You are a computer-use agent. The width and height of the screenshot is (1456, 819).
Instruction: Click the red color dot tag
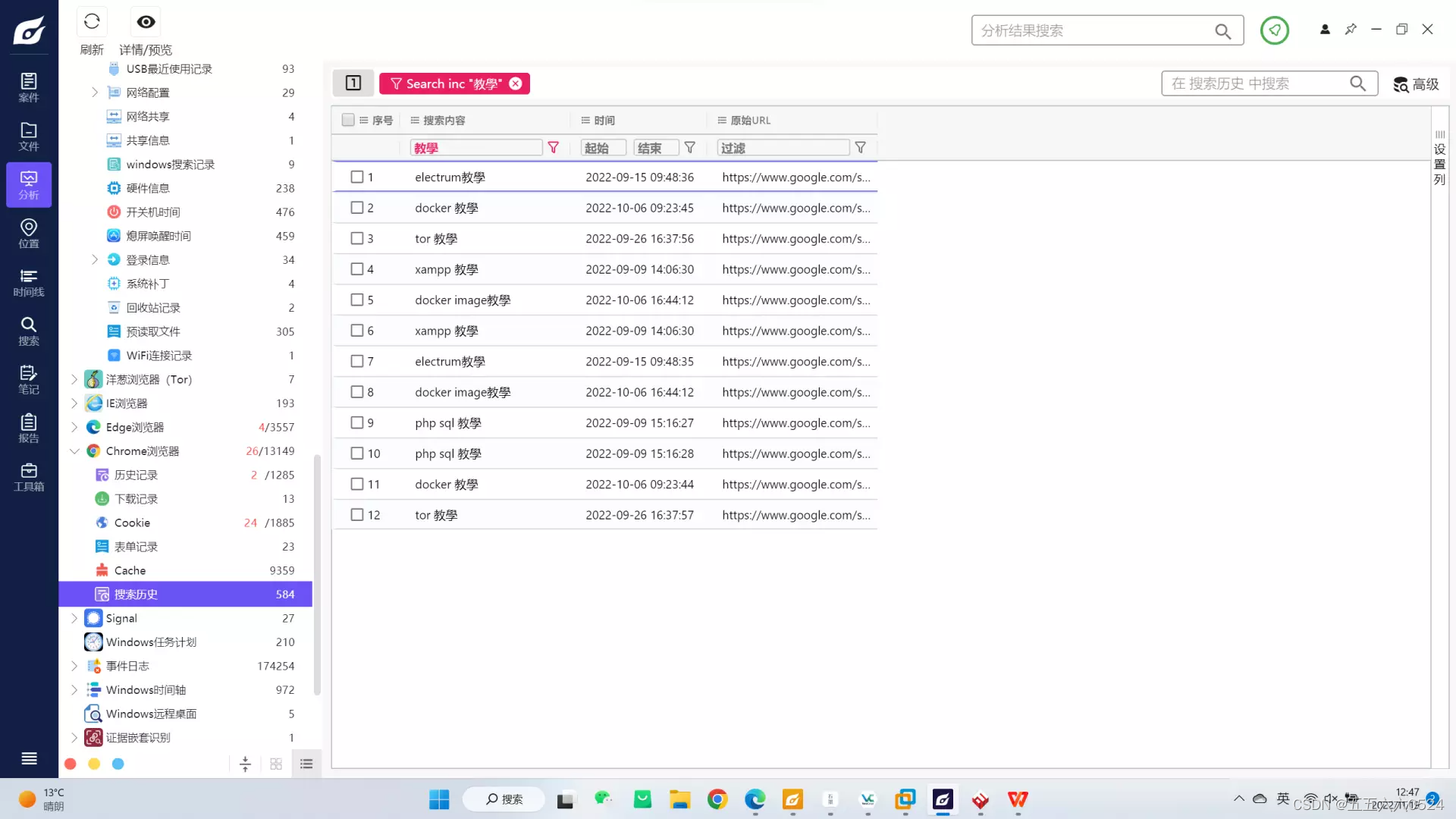click(x=71, y=764)
